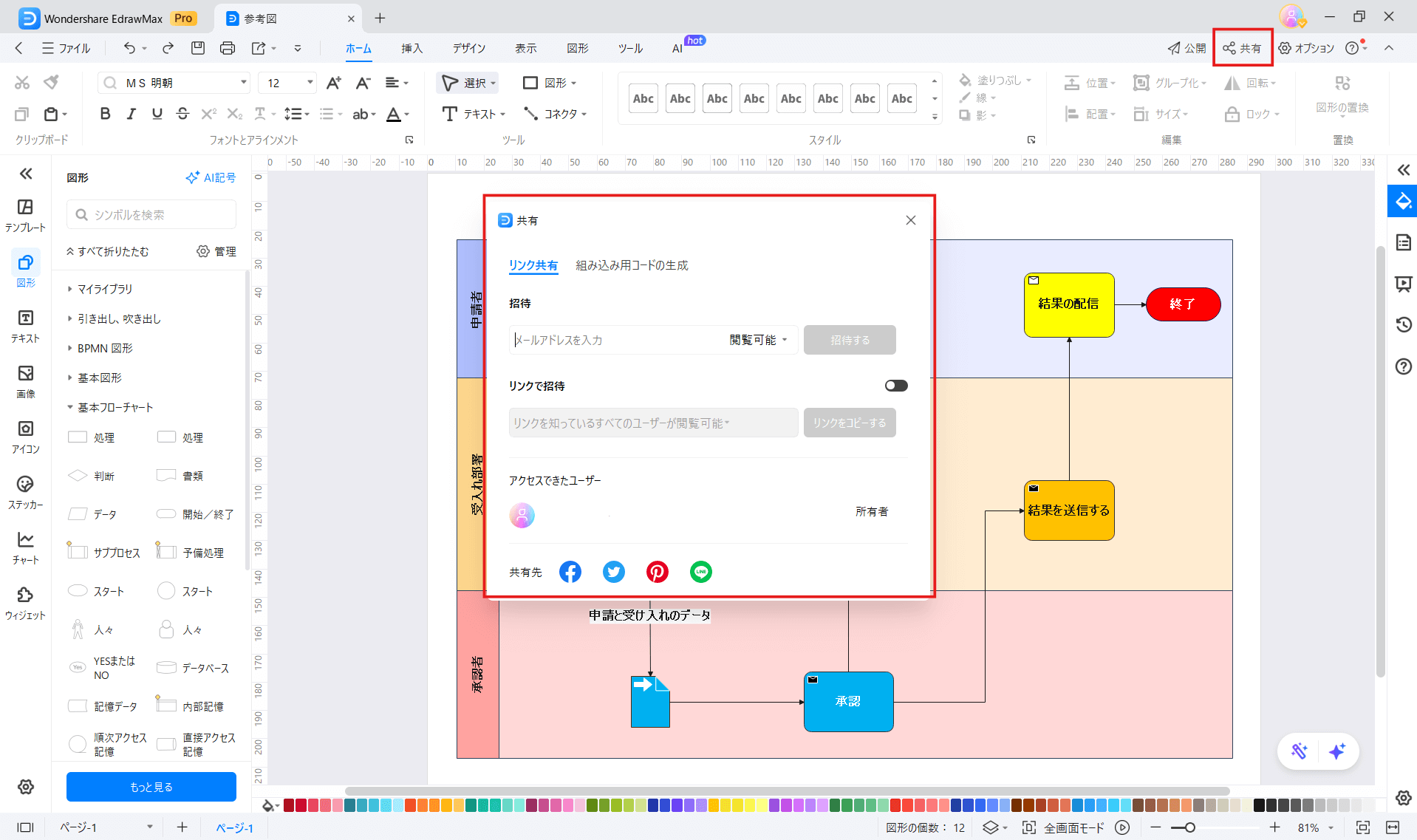Open the 閲覧可能 permission dropdown
This screenshot has width=1417, height=840.
pyautogui.click(x=758, y=340)
